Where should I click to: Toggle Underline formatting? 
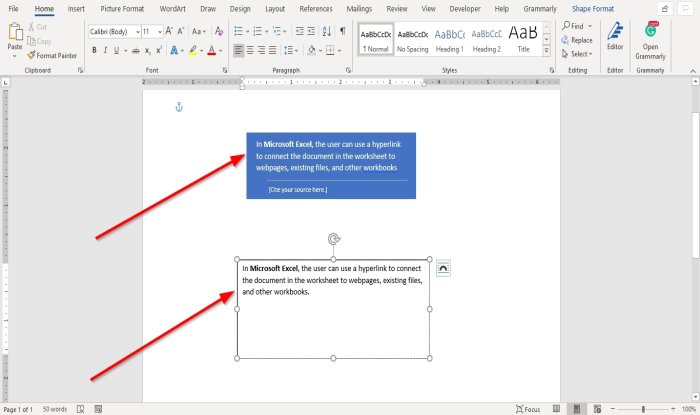[117, 50]
